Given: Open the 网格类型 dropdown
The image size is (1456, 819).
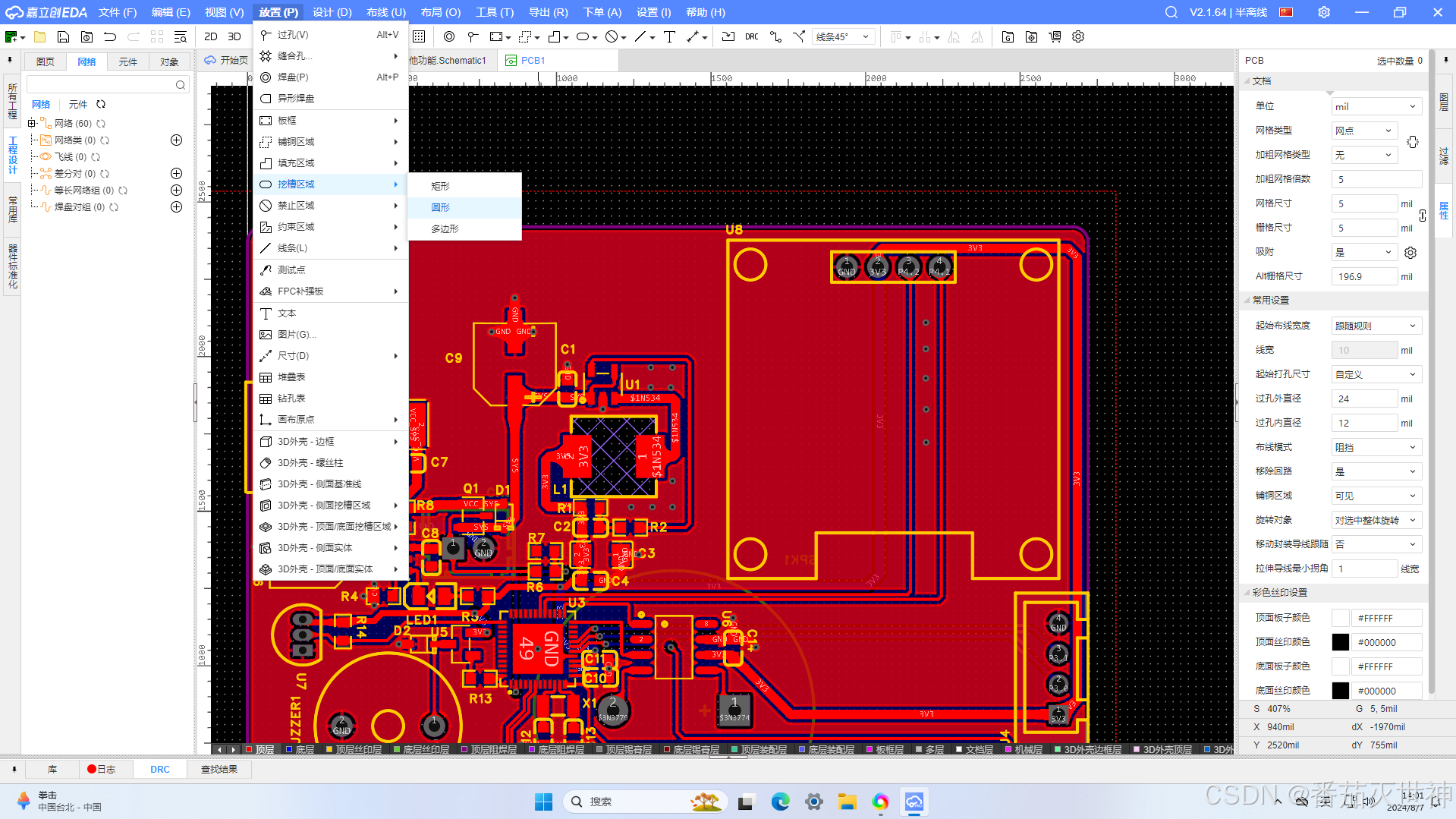Looking at the screenshot, I should tap(1364, 131).
